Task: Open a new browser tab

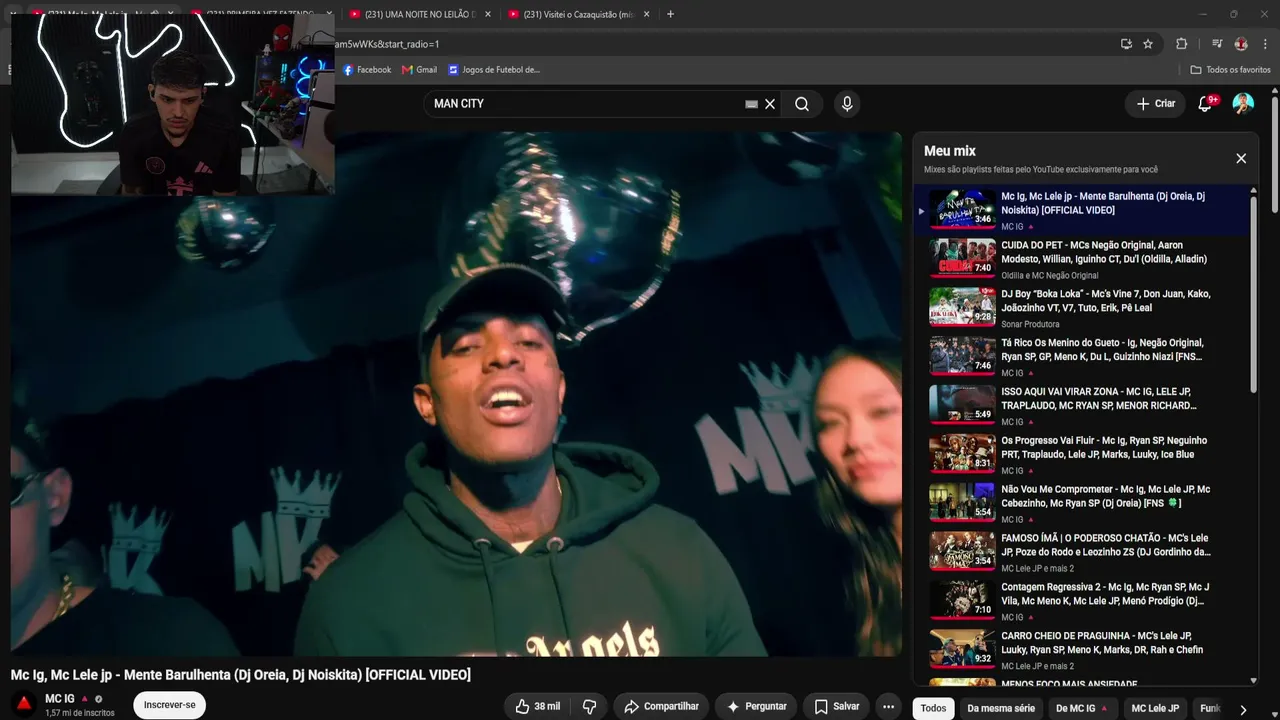Action: coord(670,14)
